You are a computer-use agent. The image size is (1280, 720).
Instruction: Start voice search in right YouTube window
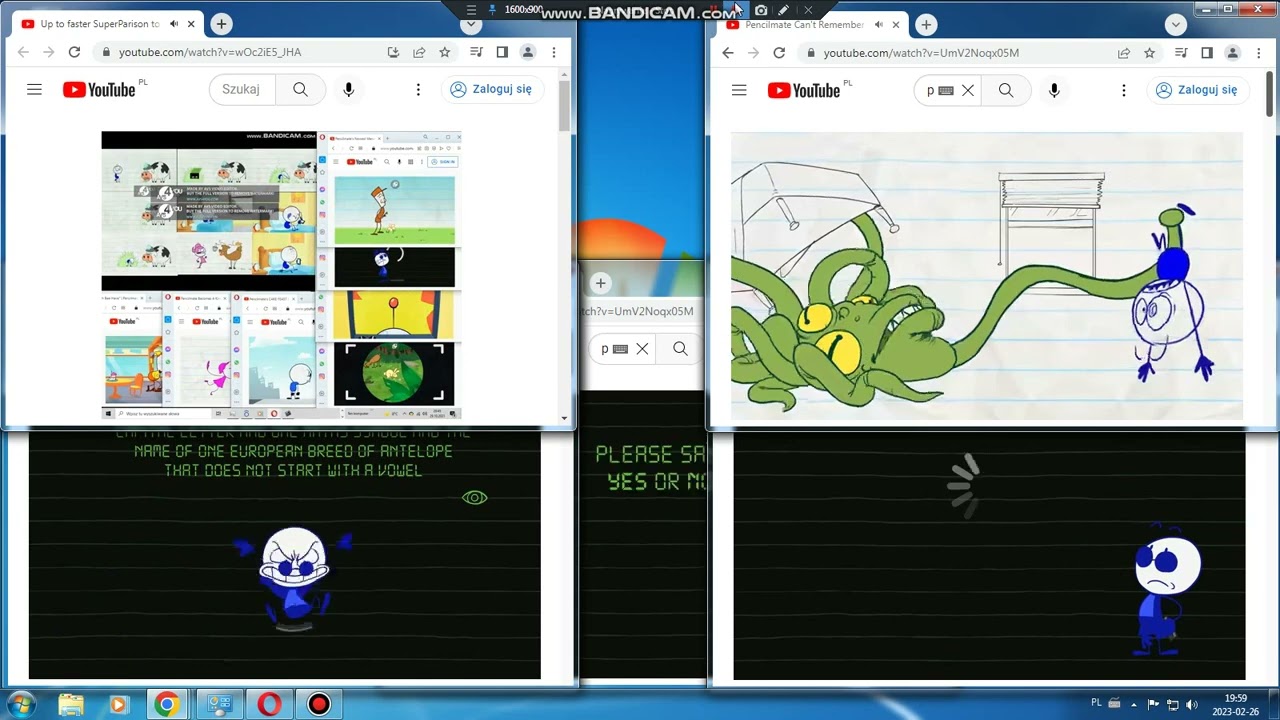(x=1054, y=90)
